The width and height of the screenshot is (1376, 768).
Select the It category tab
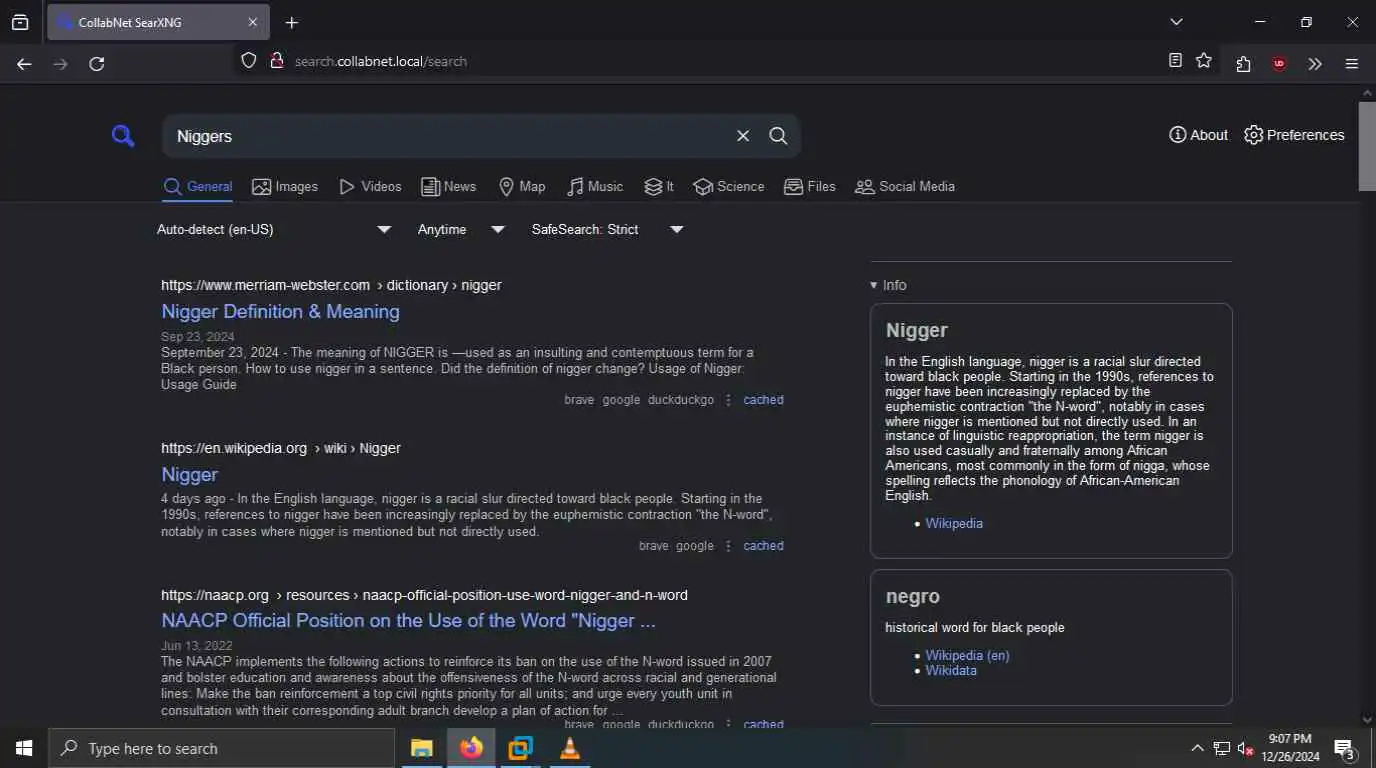[659, 186]
